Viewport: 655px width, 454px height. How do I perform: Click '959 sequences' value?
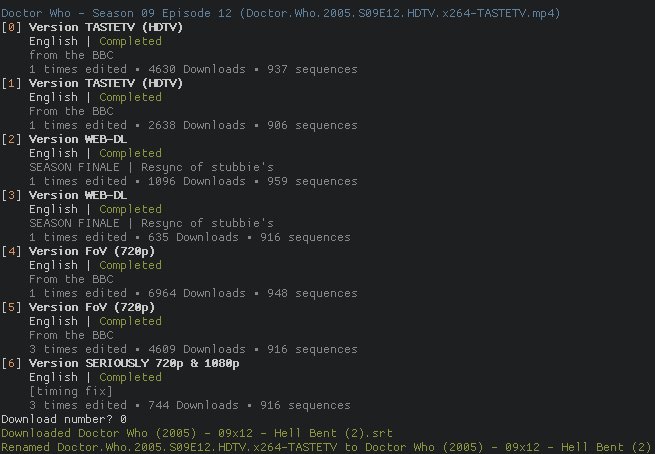pyautogui.click(x=312, y=181)
